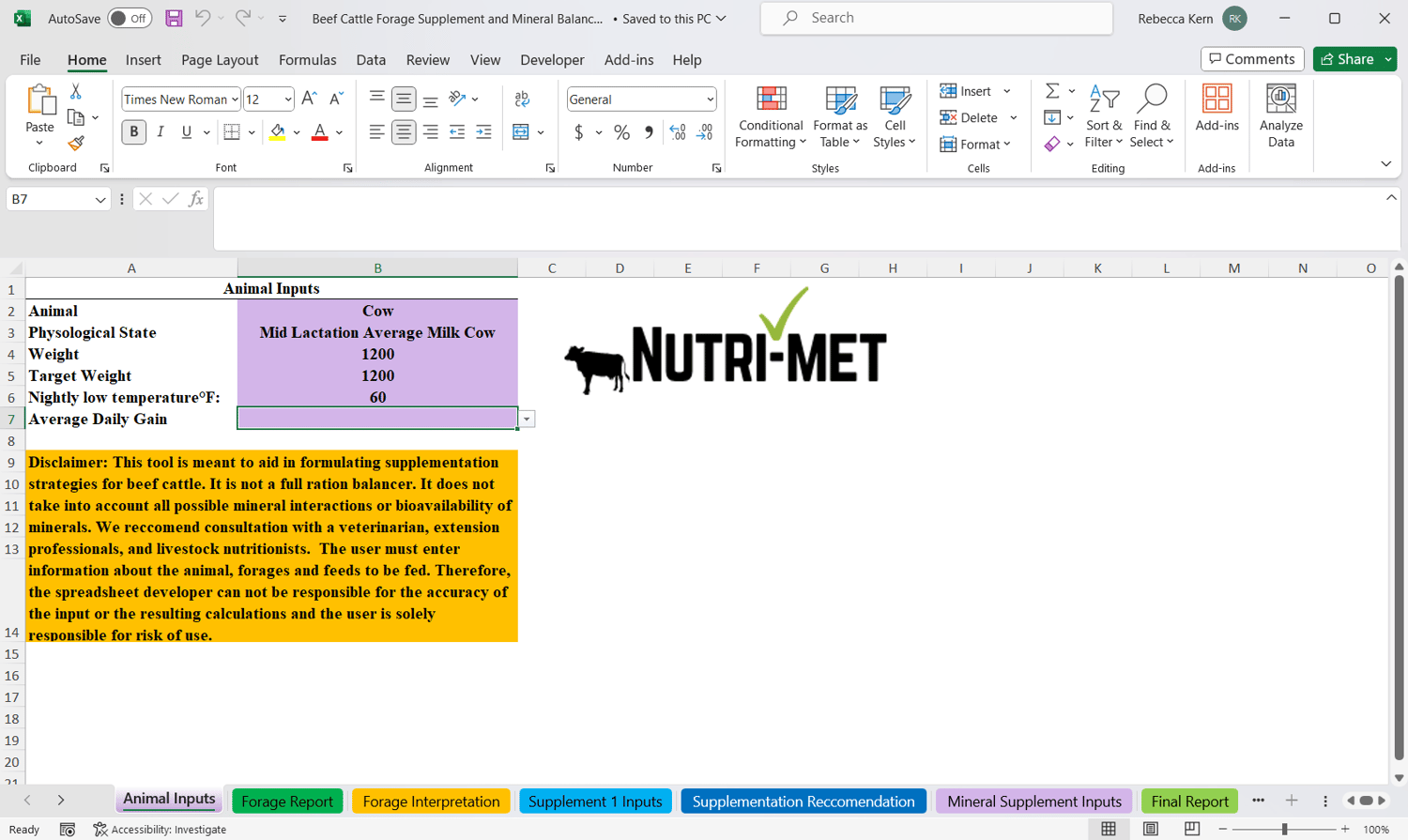Toggle Bold formatting
This screenshot has height=840, width=1408.
[133, 132]
